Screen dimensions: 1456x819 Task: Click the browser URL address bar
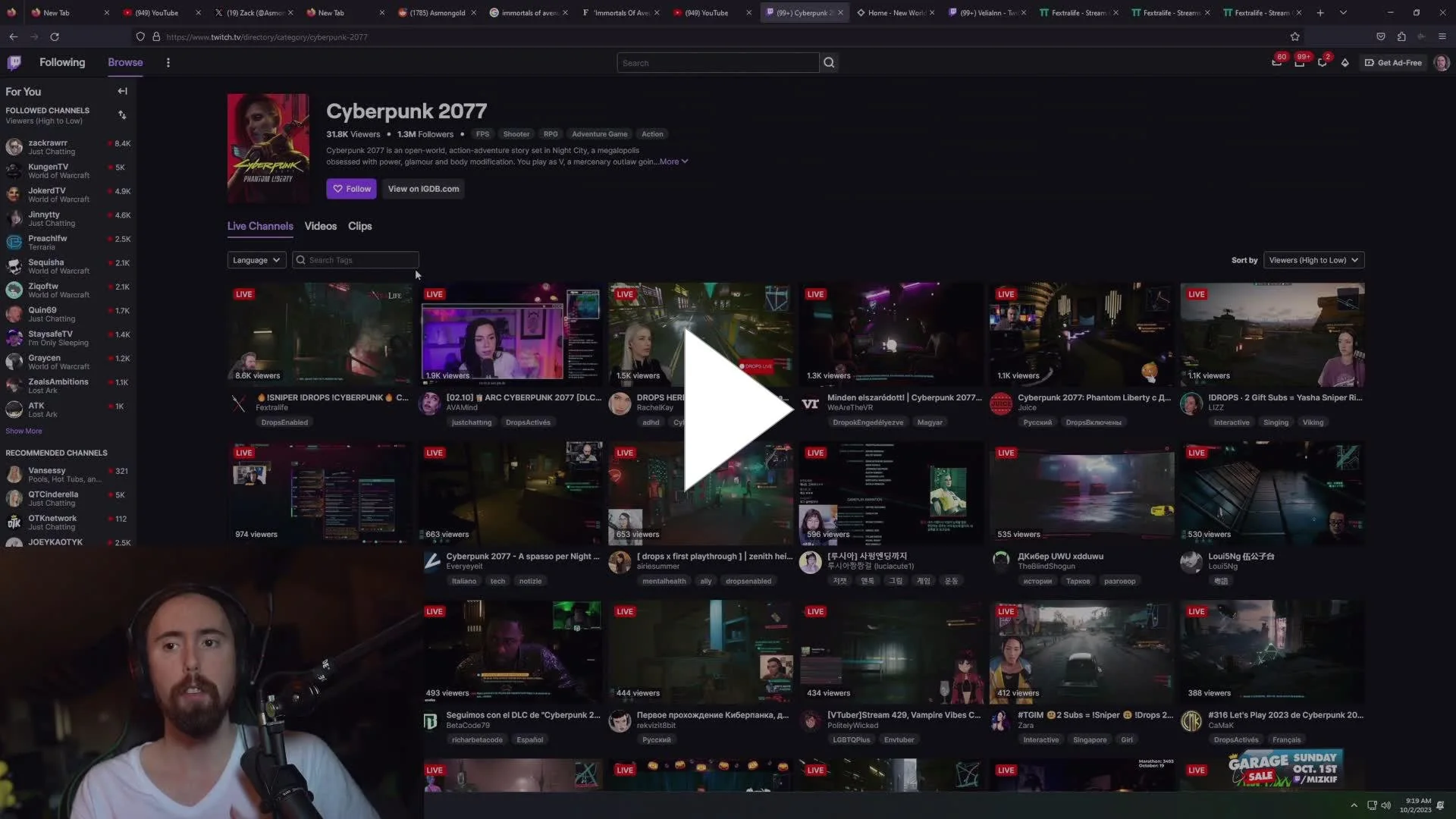click(x=713, y=36)
